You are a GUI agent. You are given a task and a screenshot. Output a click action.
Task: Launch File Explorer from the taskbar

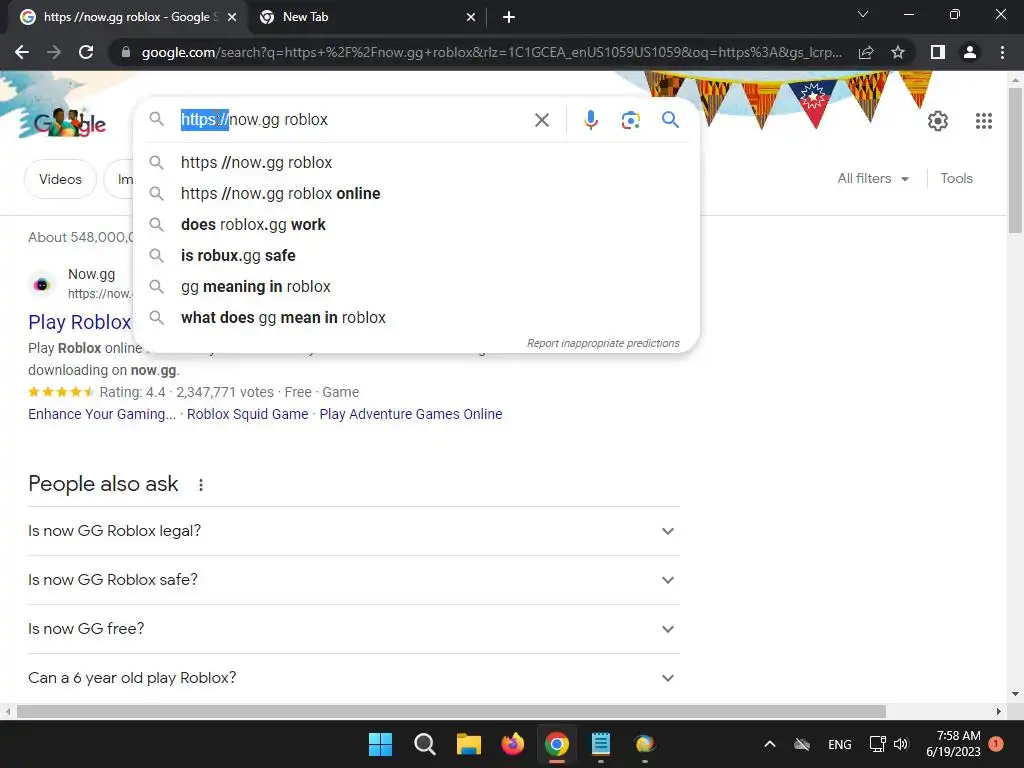[468, 744]
